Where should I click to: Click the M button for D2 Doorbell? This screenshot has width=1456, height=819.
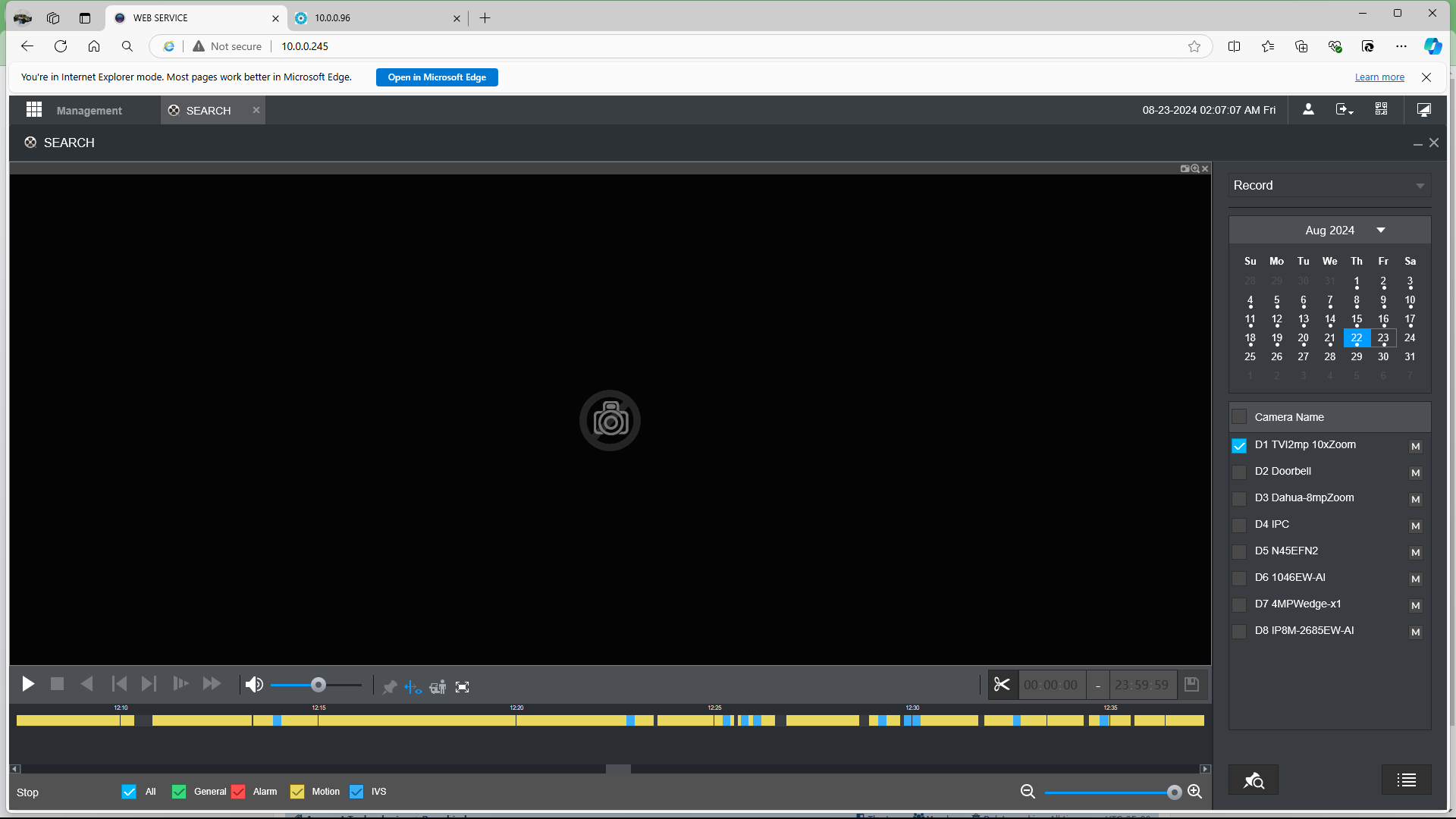pos(1415,473)
